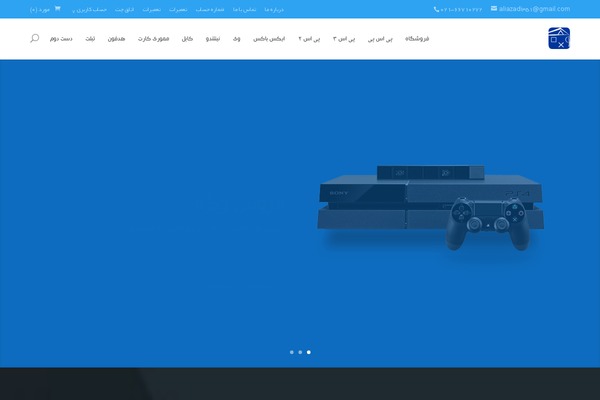Open the ایکس باکس menu item

[269, 39]
